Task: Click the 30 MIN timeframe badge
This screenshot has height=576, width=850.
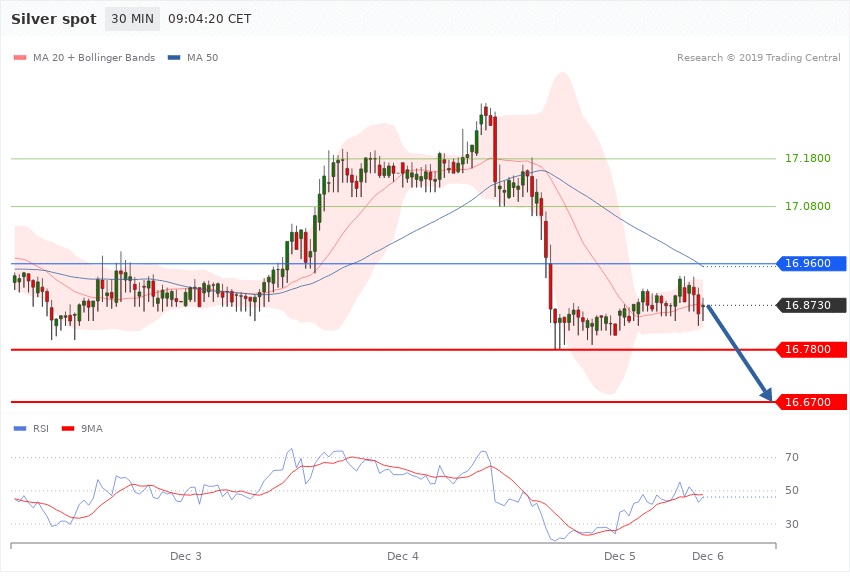Action: [132, 19]
